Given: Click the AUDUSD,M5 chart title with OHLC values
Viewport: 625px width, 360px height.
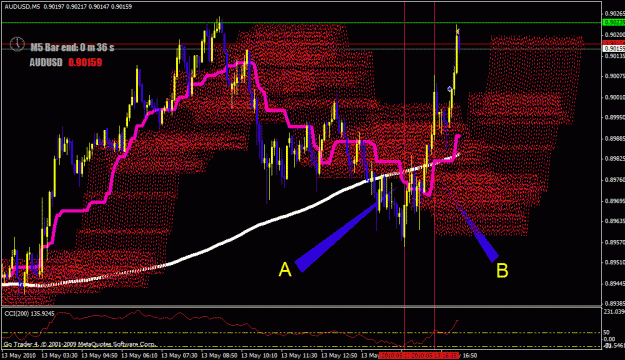Looking at the screenshot, I should (68, 6).
